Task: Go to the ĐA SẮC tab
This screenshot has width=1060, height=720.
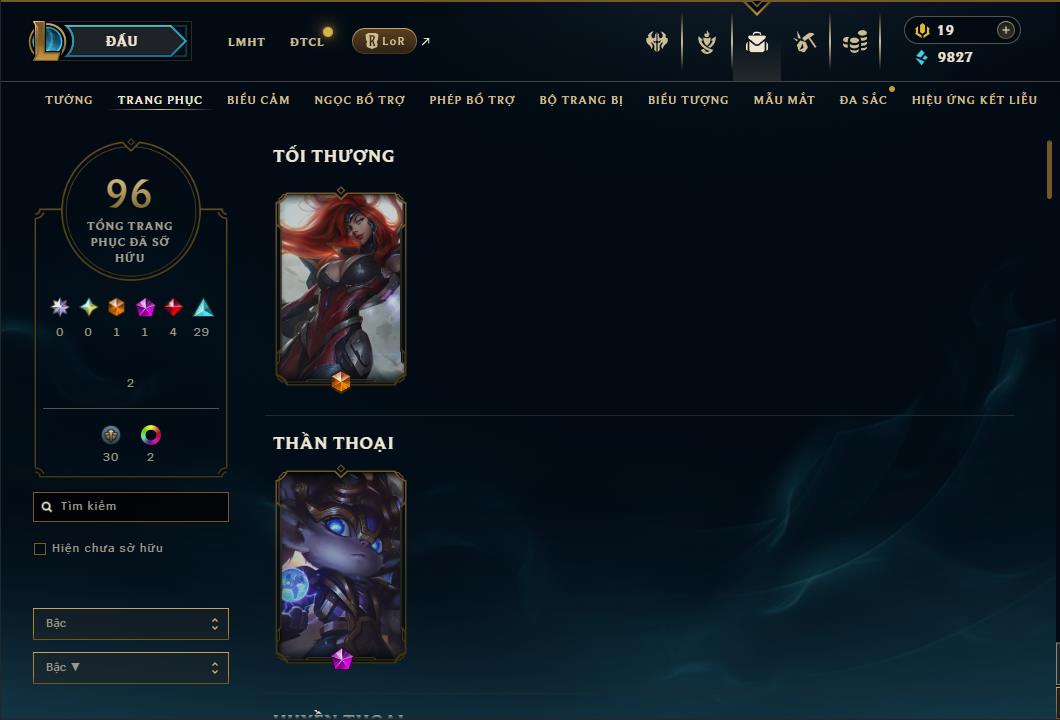Action: [863, 100]
